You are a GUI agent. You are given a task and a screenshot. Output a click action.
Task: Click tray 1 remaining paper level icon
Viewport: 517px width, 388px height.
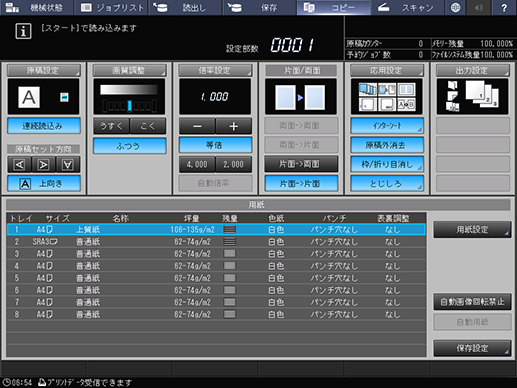coord(230,229)
